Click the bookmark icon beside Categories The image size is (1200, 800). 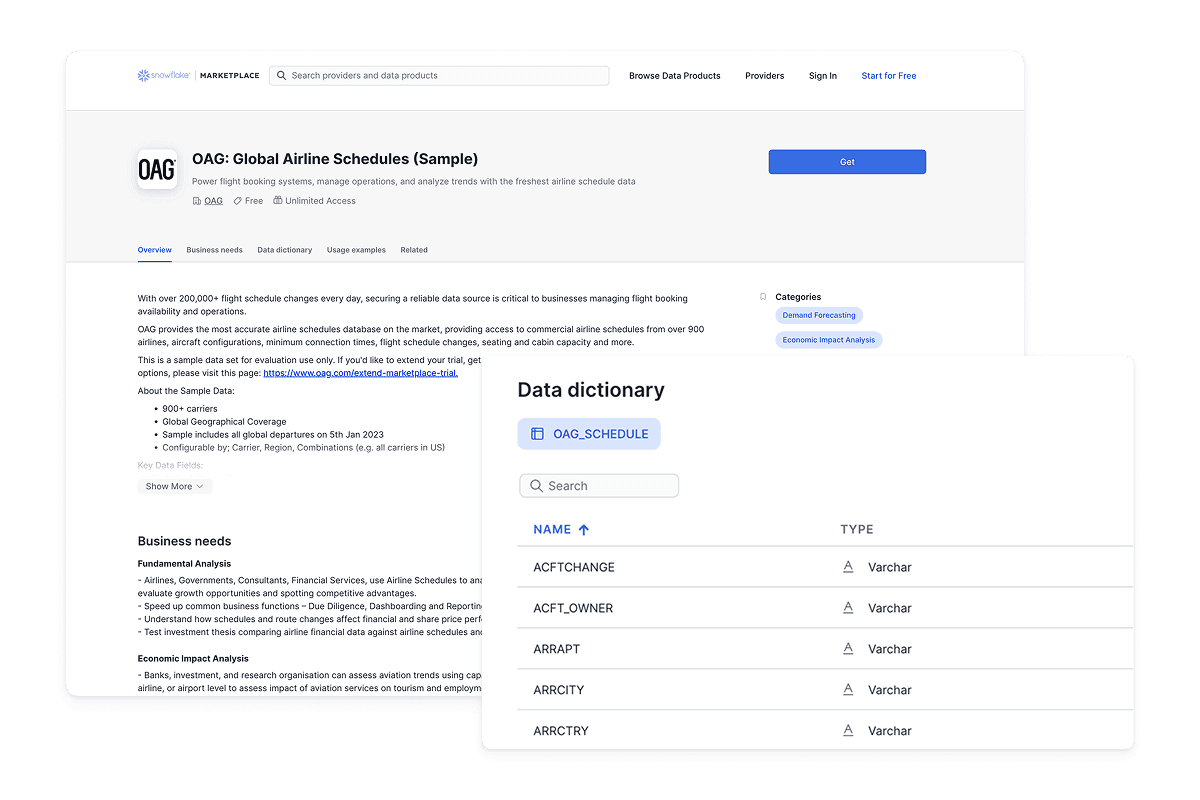click(x=764, y=296)
